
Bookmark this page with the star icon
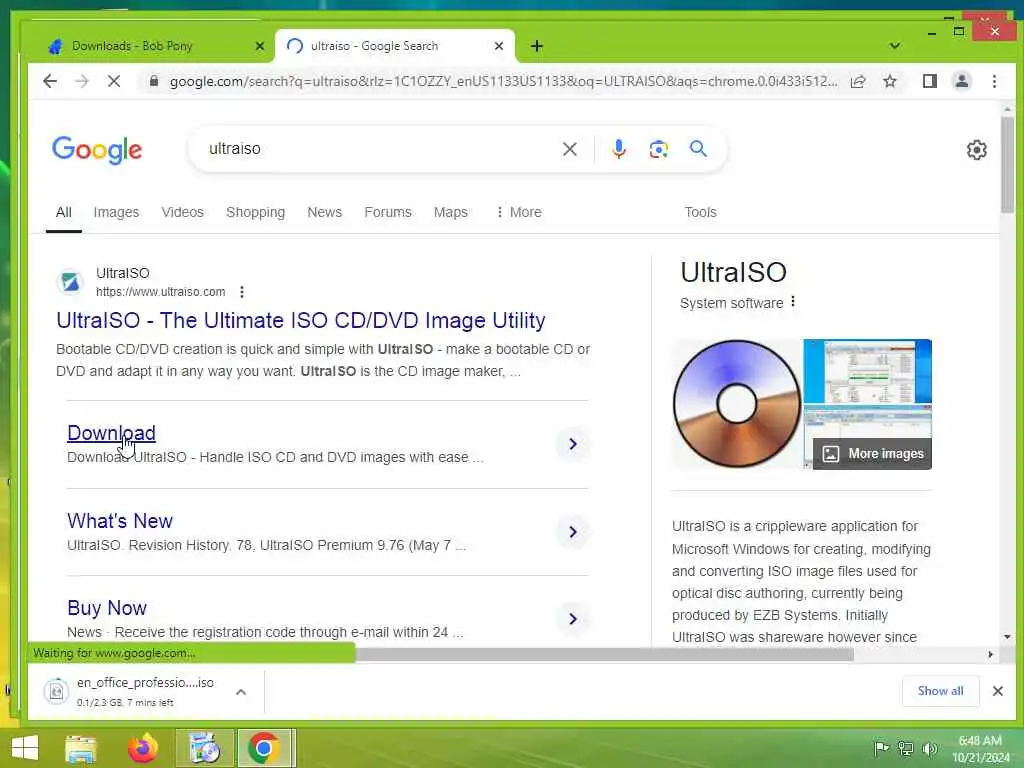pyautogui.click(x=889, y=81)
